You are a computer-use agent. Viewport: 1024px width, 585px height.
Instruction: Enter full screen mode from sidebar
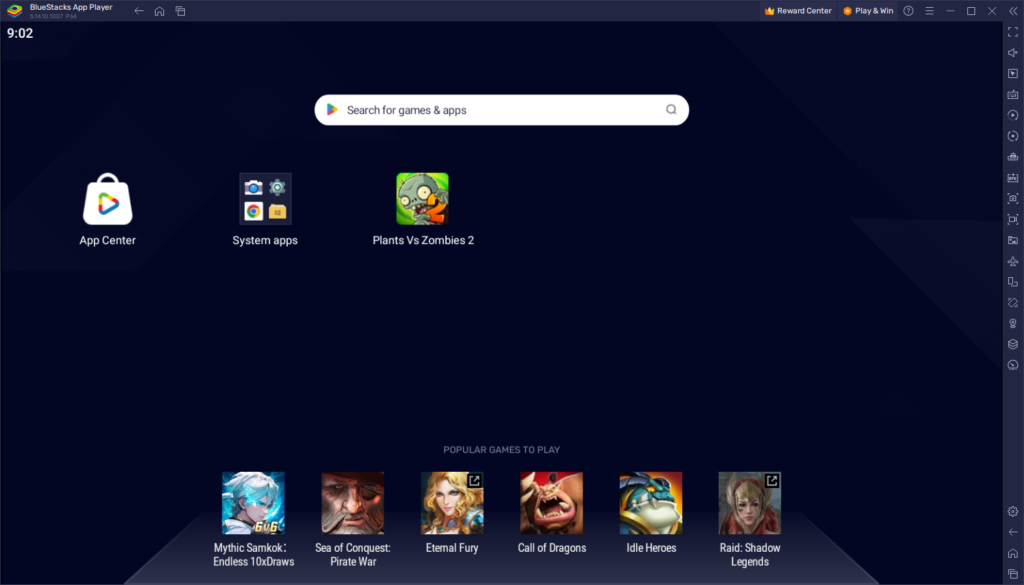(x=1013, y=32)
